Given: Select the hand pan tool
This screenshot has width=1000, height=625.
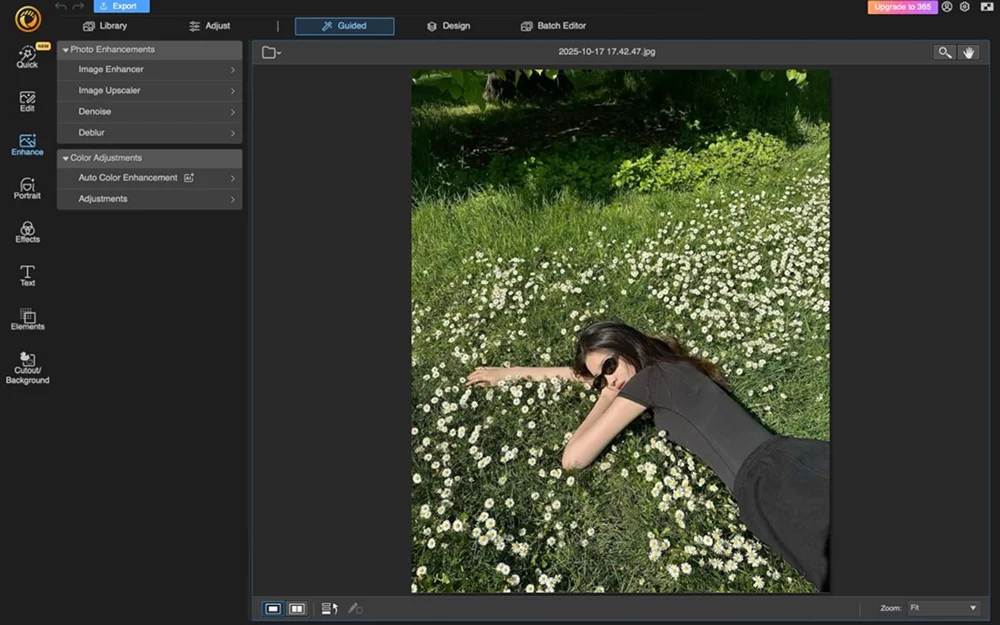Looking at the screenshot, I should click(968, 52).
